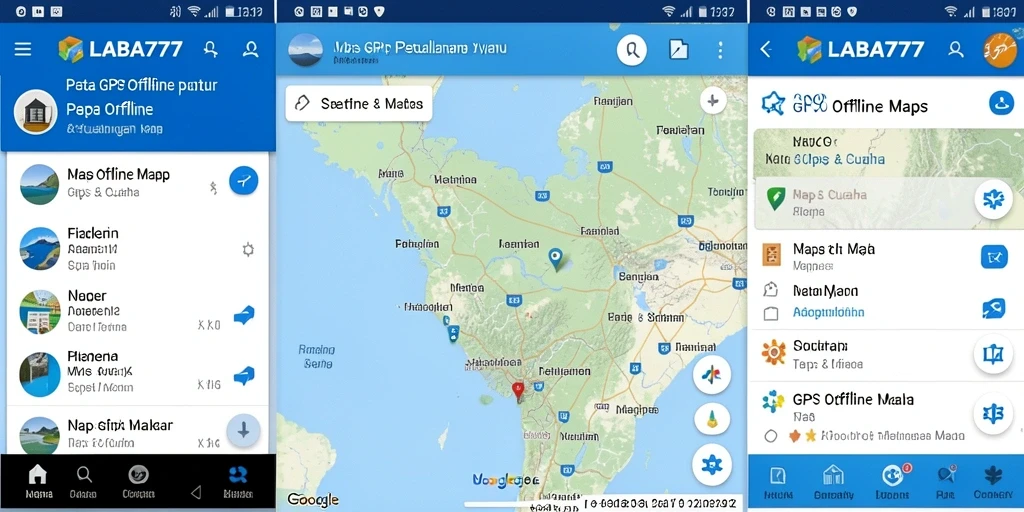Open the Fiaderin list thumbnail
1024x512 pixels.
click(39, 247)
